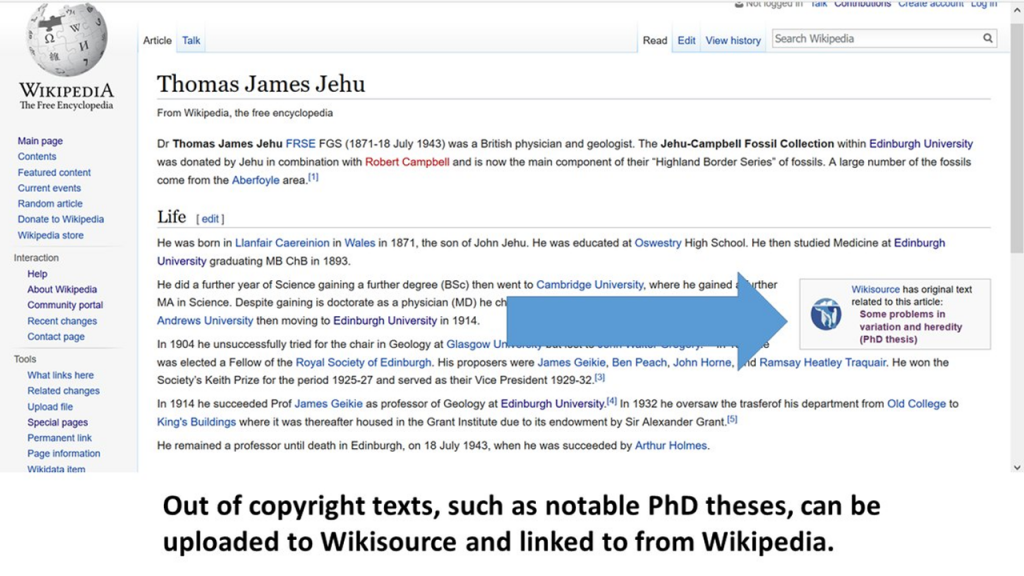The image size is (1024, 576).
Task: Open the Aberfoyle link
Action: [x=255, y=180]
